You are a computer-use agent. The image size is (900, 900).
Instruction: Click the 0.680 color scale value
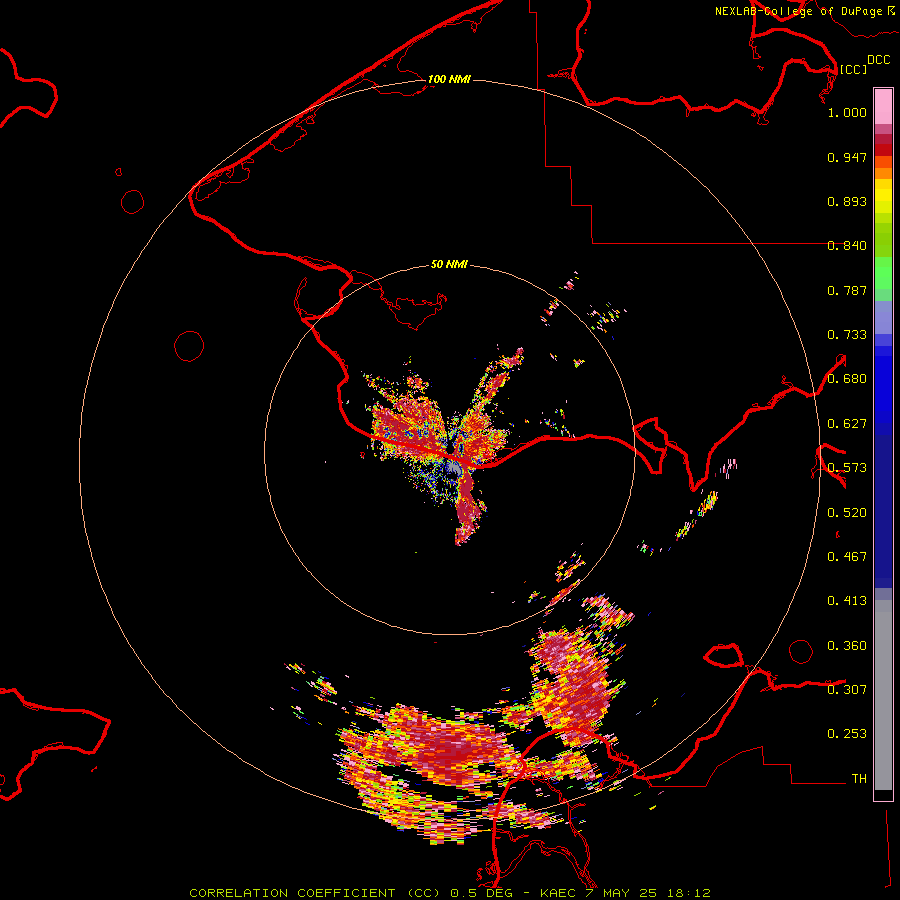tap(847, 379)
